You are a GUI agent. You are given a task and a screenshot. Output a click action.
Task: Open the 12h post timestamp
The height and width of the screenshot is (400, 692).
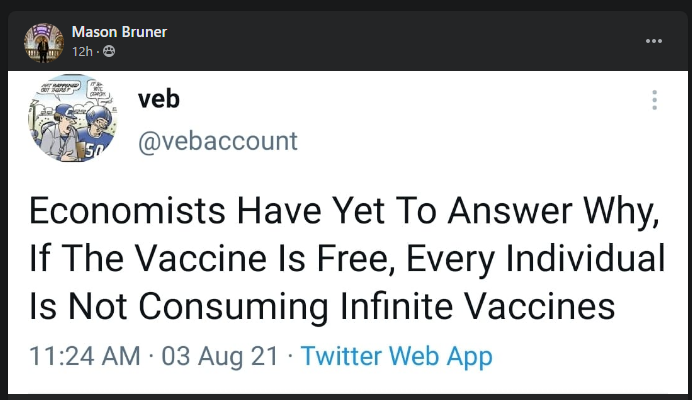tap(83, 52)
